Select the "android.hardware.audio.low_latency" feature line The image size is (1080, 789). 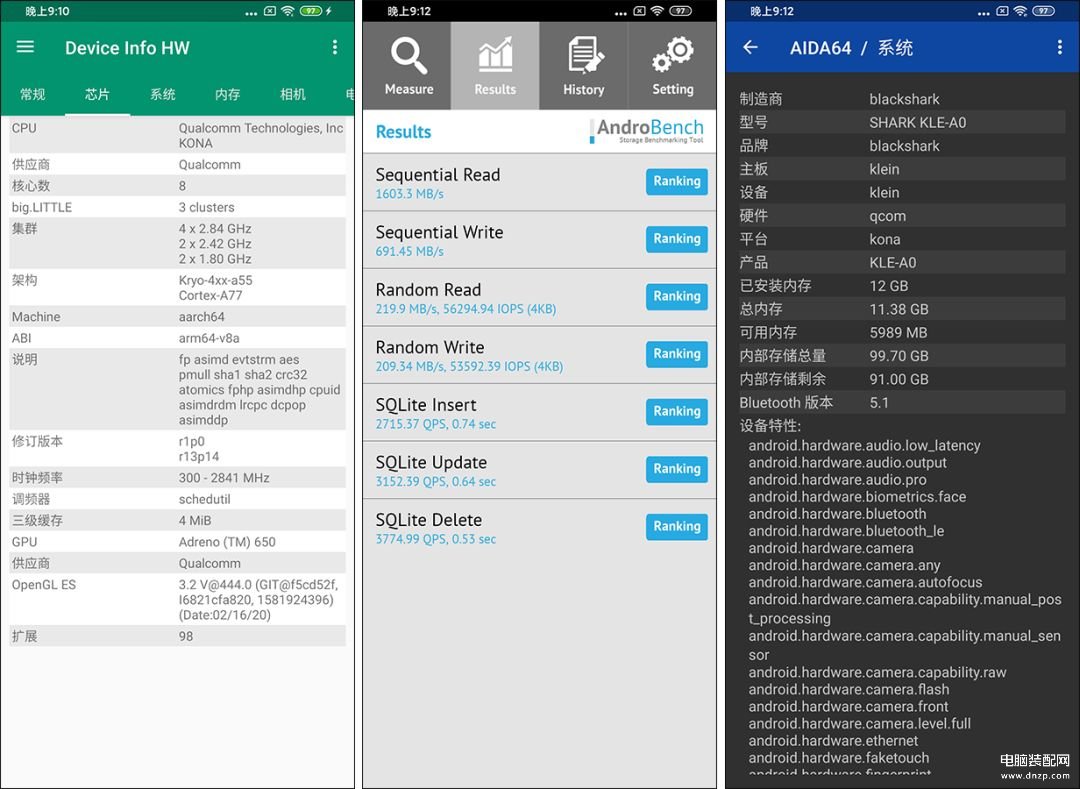click(x=864, y=445)
